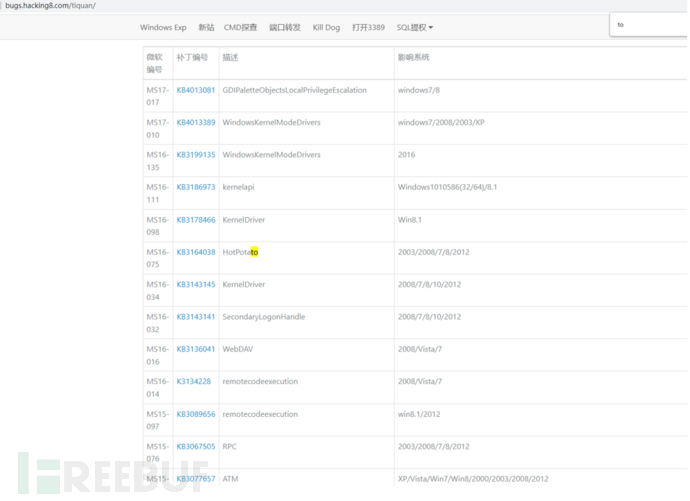Screen dimensions: 690x501
Task: Select the ATM description
Action: [230, 479]
